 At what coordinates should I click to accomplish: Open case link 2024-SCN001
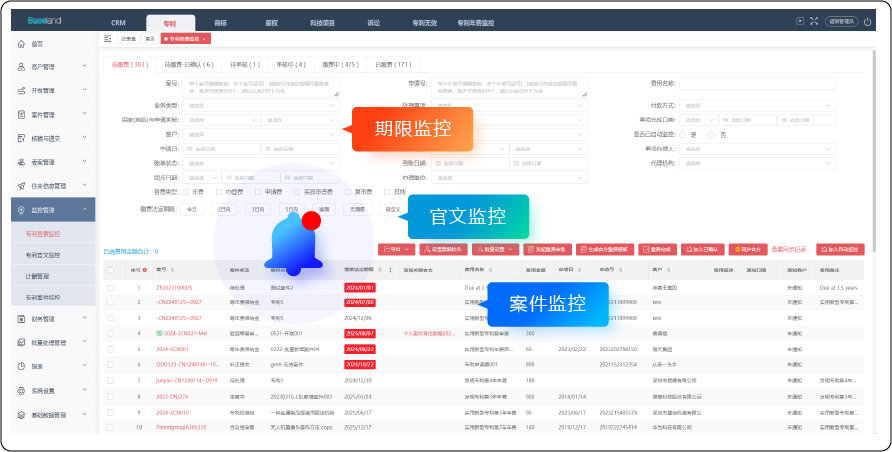pyautogui.click(x=172, y=349)
